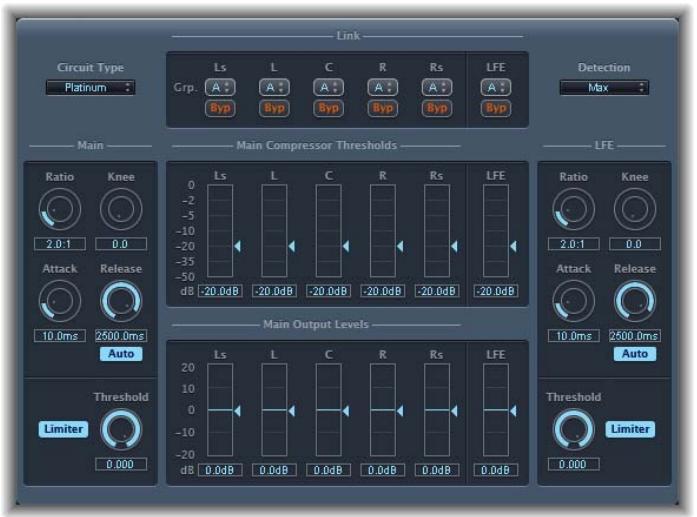Click R threshold -20.0dB value field

pyautogui.click(x=383, y=291)
